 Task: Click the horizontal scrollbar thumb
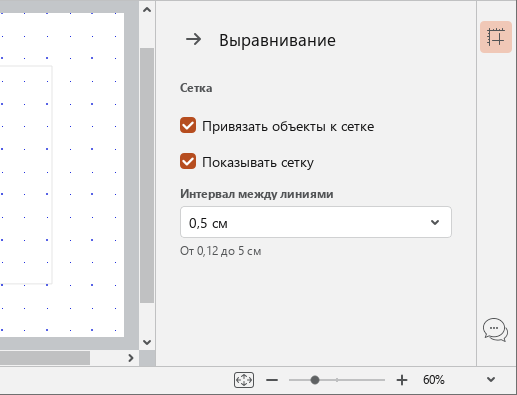[45, 358]
